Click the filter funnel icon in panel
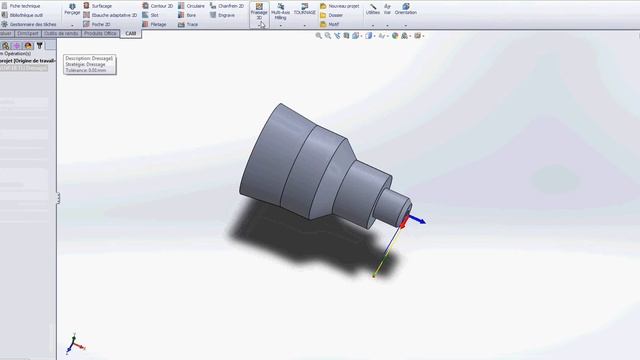 click(x=40, y=46)
